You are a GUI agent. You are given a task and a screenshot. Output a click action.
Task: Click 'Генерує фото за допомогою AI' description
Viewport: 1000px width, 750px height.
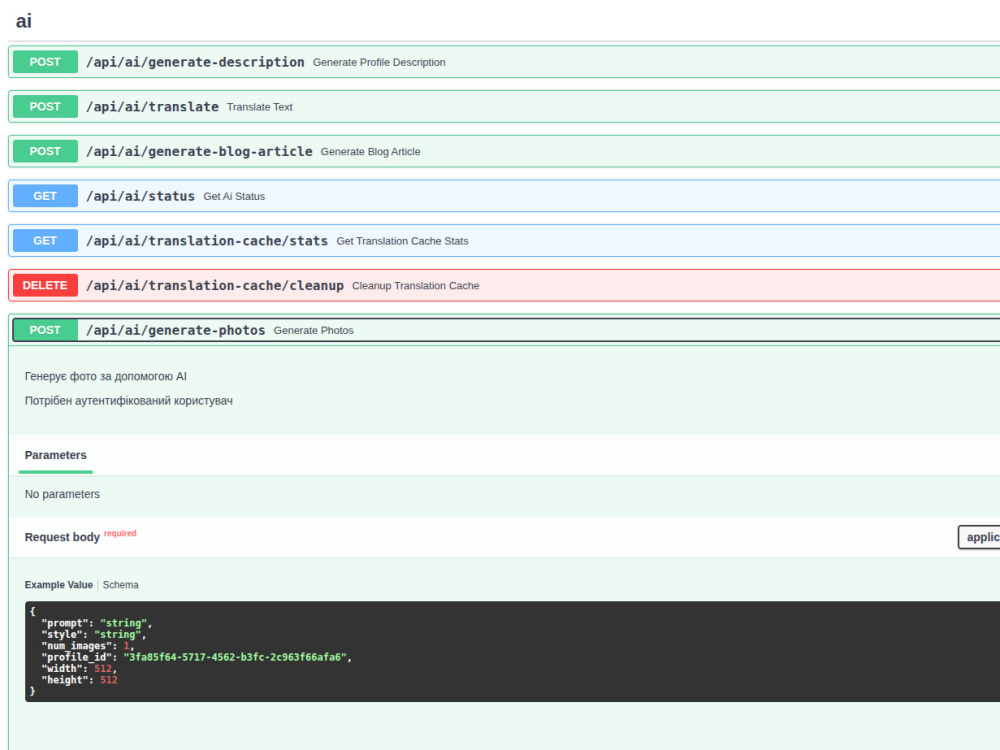(106, 376)
